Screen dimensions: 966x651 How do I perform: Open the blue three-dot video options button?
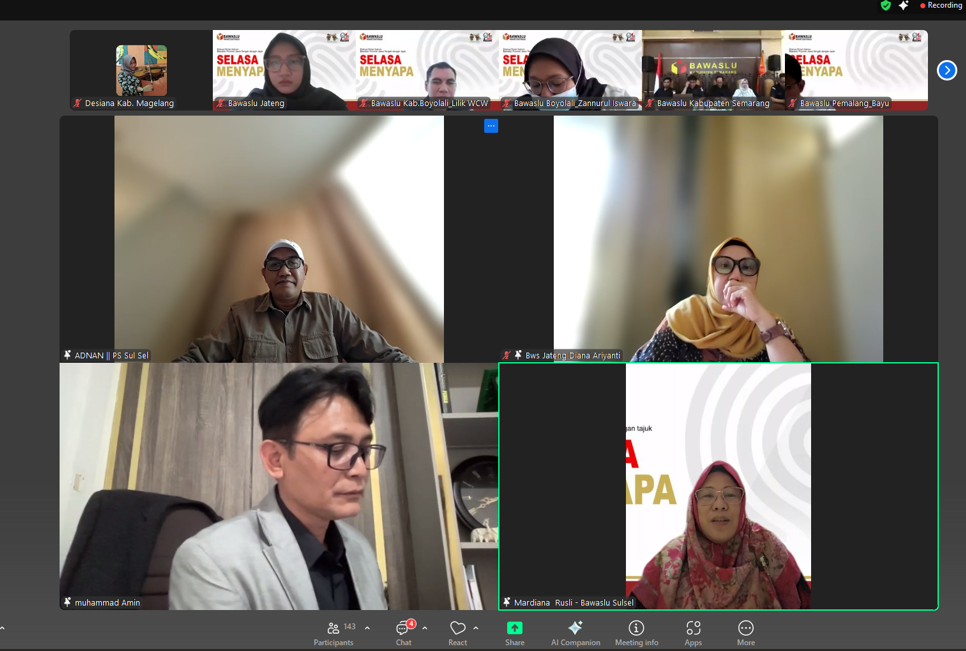point(491,126)
